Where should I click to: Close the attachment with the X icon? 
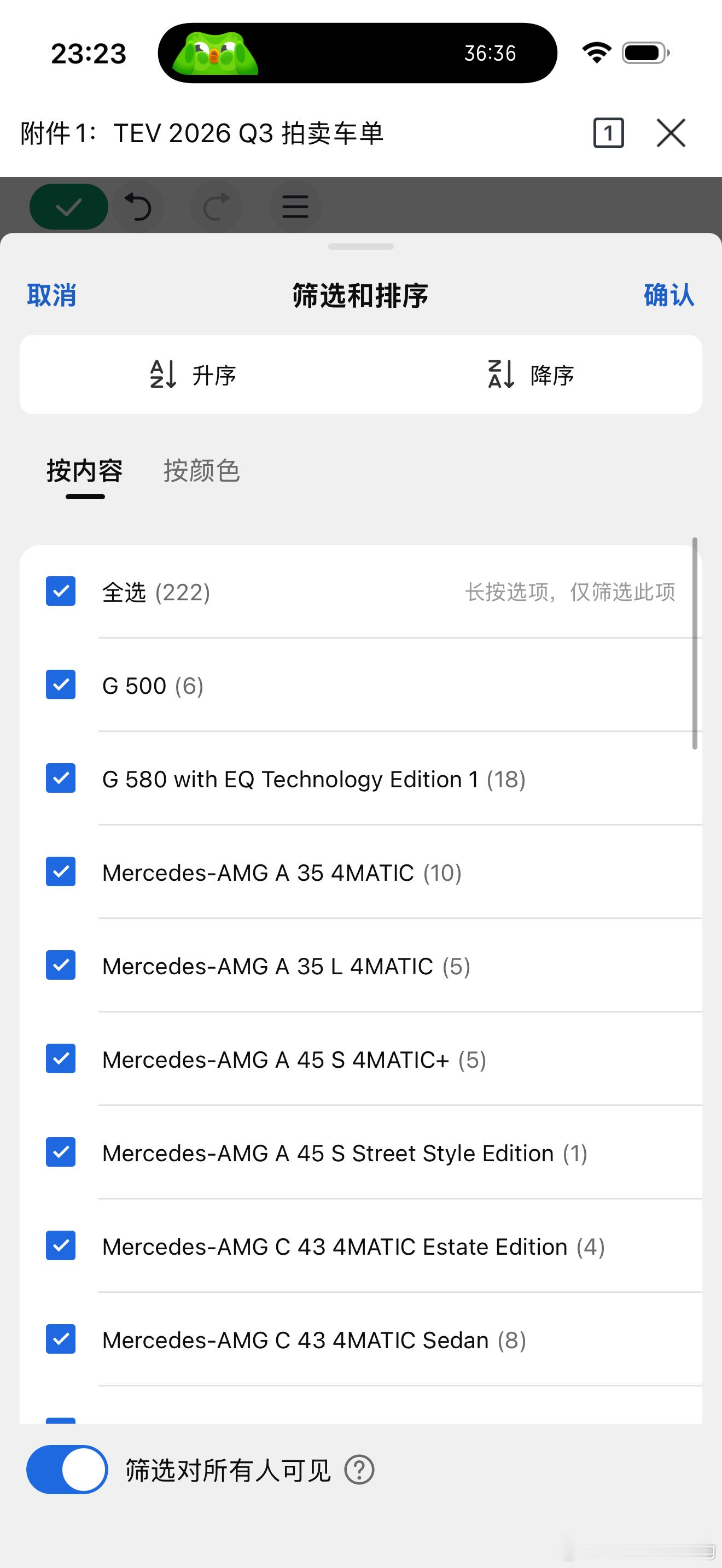click(x=671, y=133)
